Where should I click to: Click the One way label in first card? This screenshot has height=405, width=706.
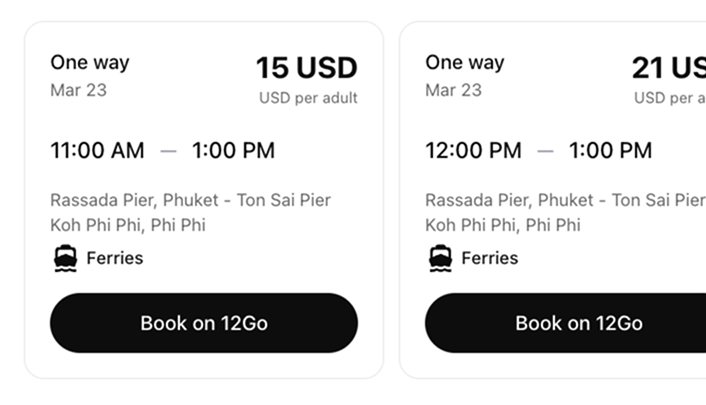tap(90, 62)
